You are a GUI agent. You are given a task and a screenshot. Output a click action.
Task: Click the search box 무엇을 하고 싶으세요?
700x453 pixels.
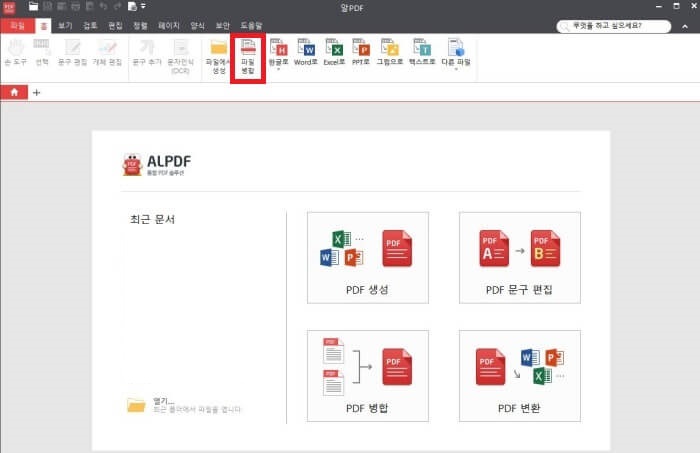click(x=613, y=26)
